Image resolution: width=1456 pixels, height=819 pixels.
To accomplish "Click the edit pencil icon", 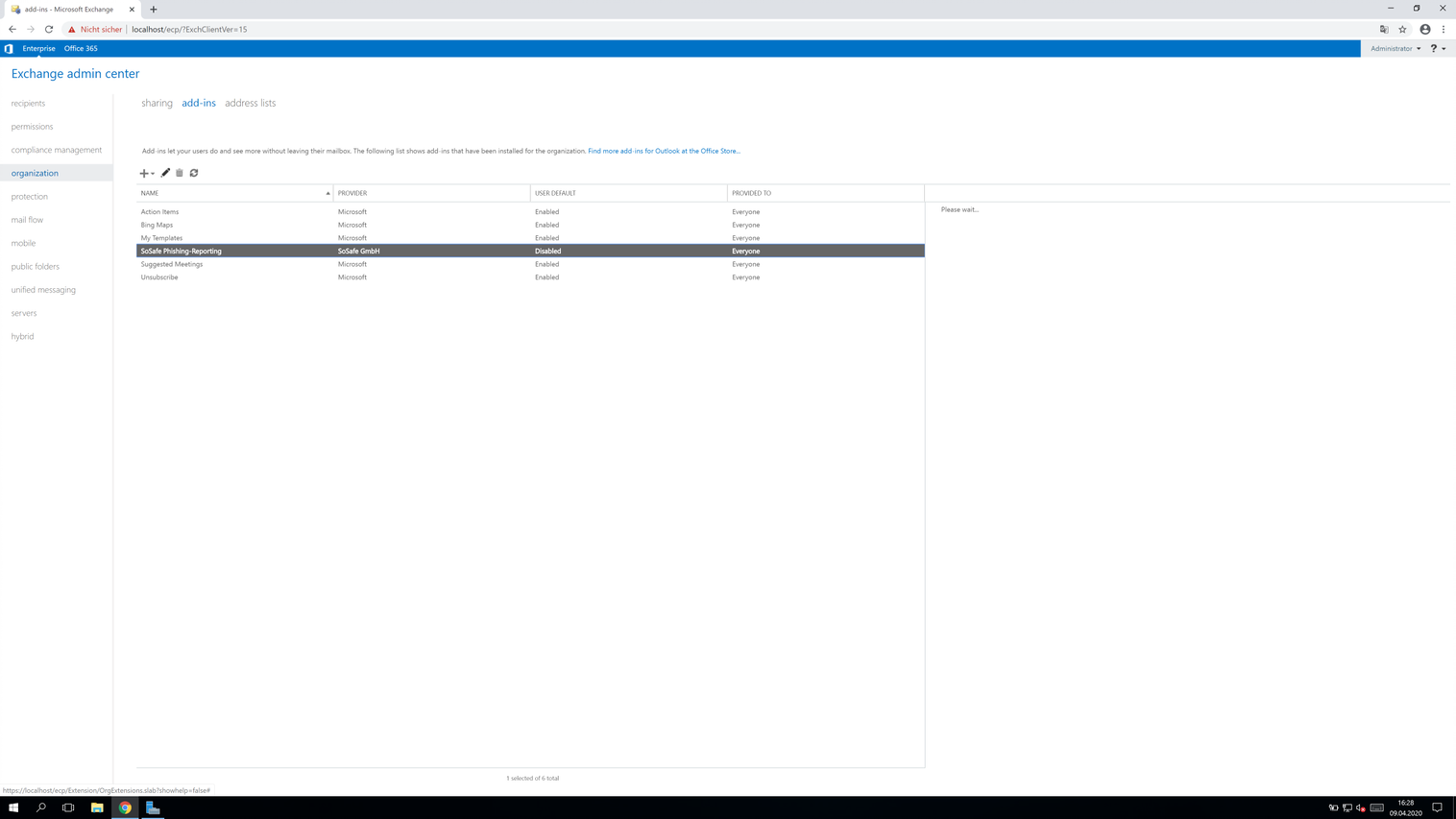I will (x=165, y=173).
